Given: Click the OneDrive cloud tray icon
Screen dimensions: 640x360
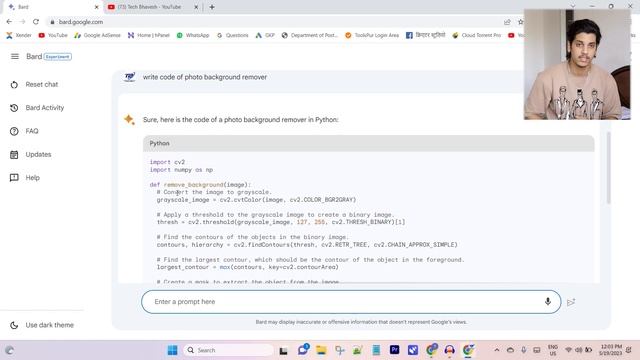Looking at the screenshot, I should point(510,350).
